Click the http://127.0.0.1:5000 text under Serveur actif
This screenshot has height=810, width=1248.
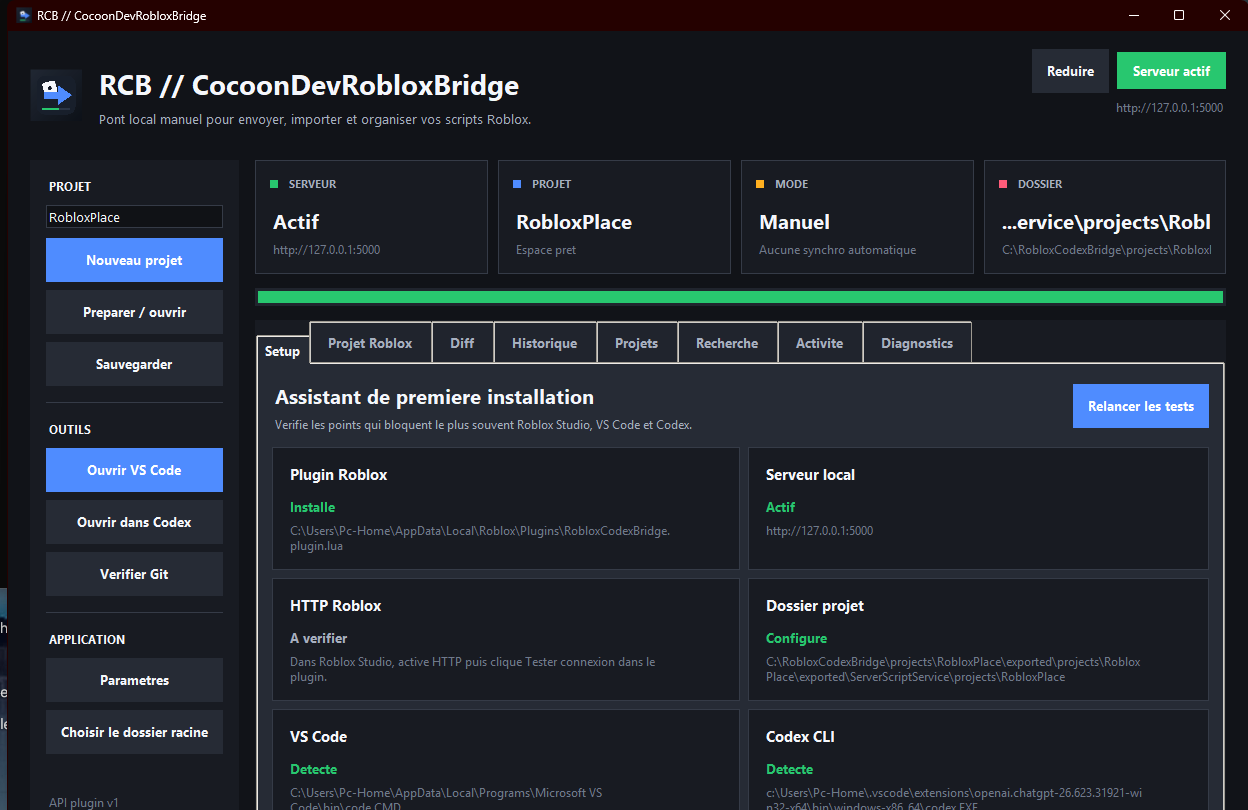(1169, 108)
